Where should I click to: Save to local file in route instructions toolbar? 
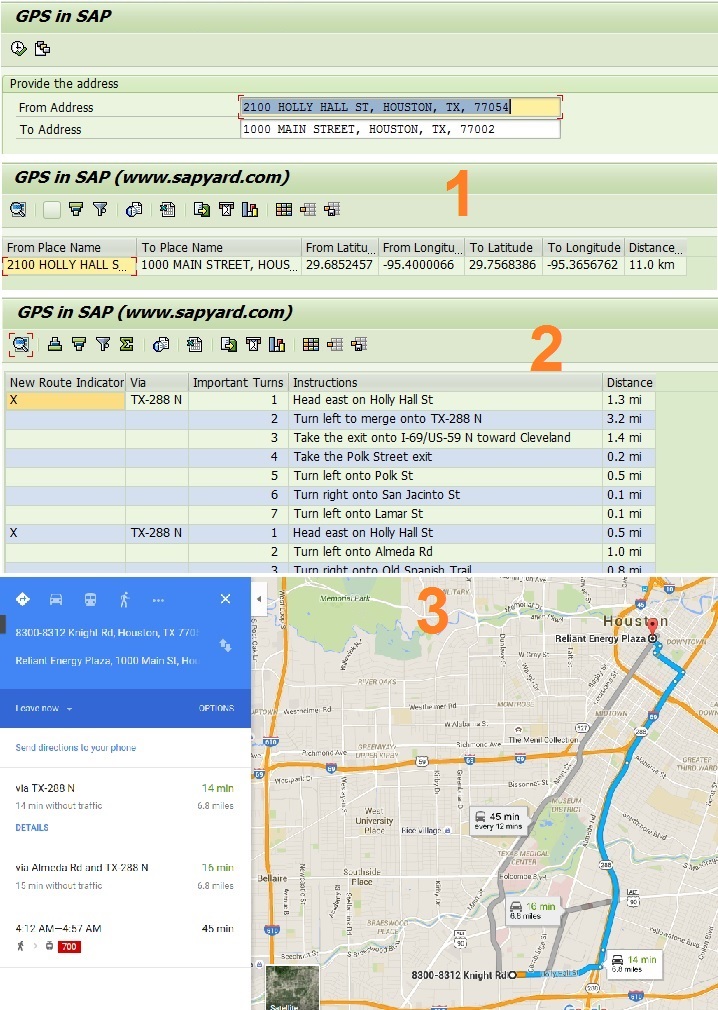pyautogui.click(x=229, y=345)
